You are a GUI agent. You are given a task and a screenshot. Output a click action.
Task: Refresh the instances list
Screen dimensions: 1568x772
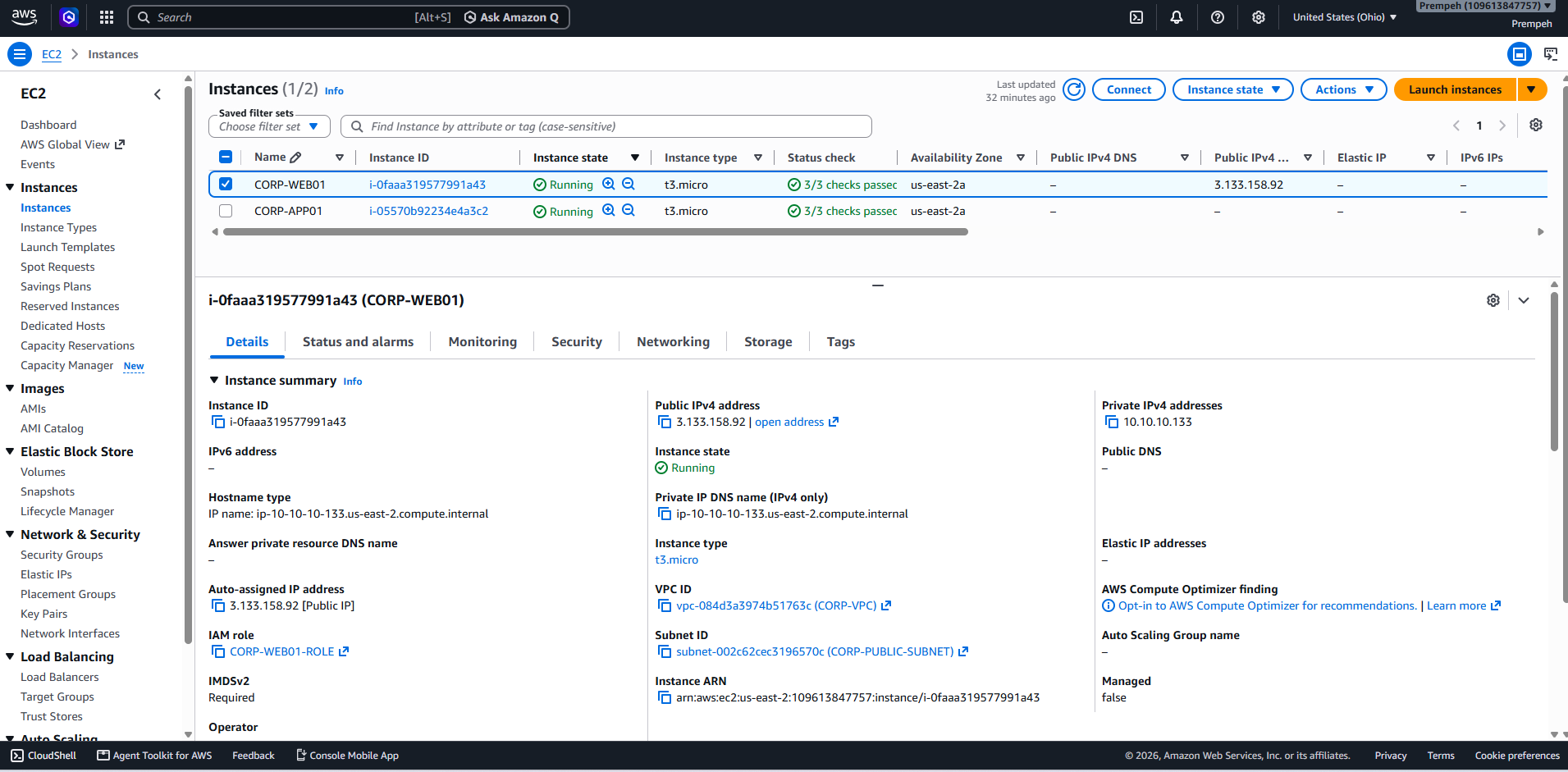pyautogui.click(x=1074, y=89)
